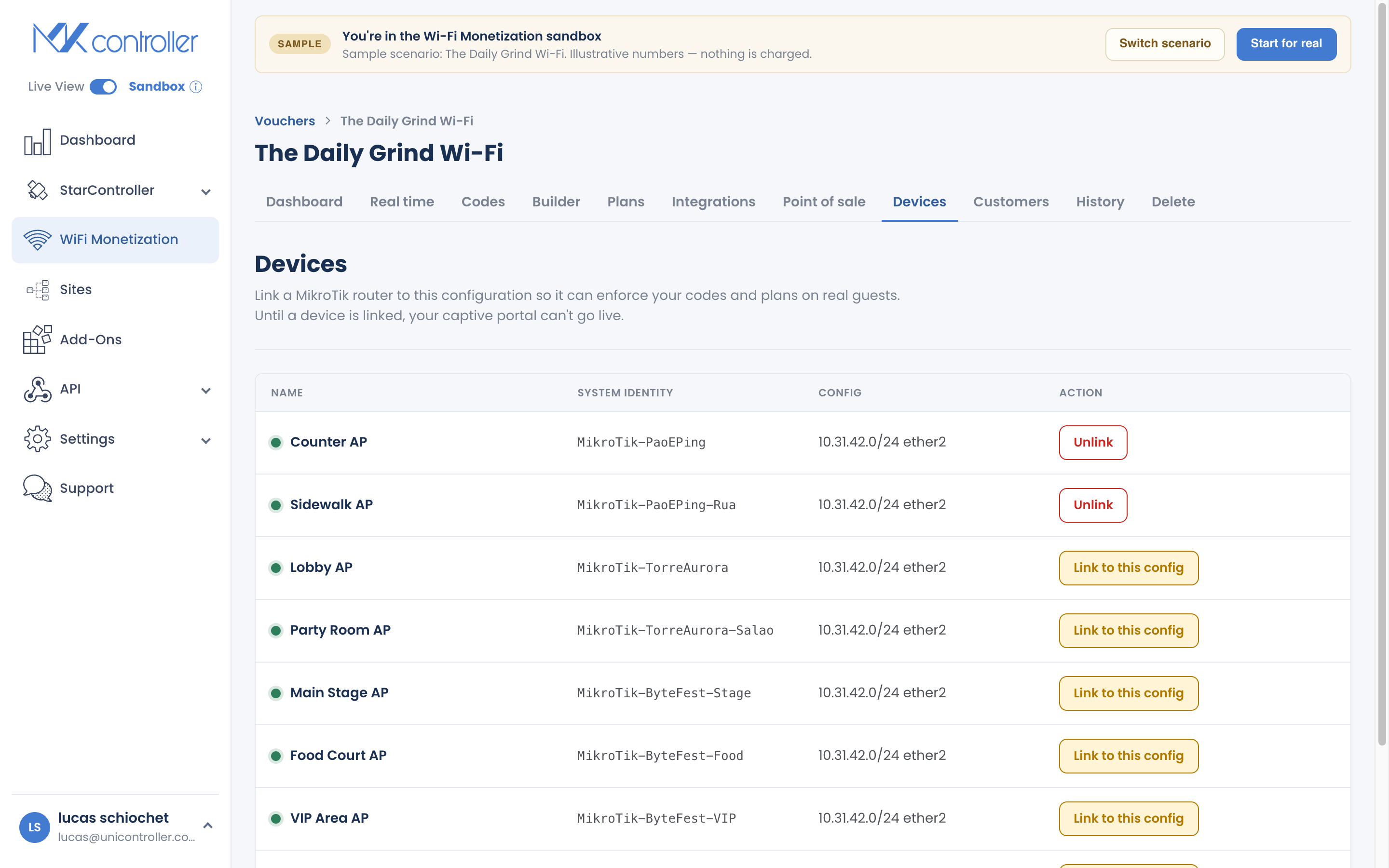The height and width of the screenshot is (868, 1389).
Task: Open Sites in the sidebar
Action: pyautogui.click(x=115, y=290)
